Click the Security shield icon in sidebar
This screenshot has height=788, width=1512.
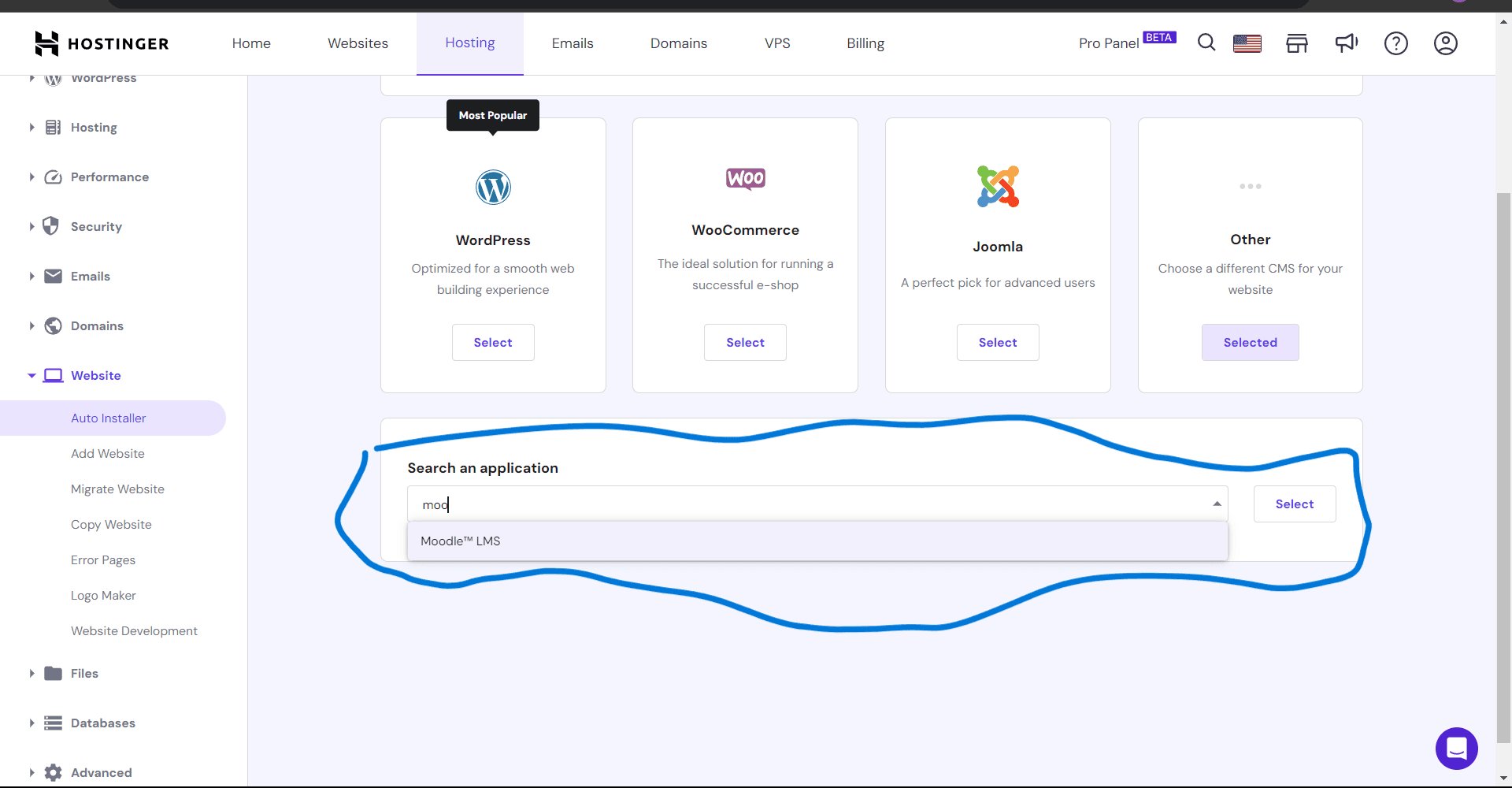(52, 226)
